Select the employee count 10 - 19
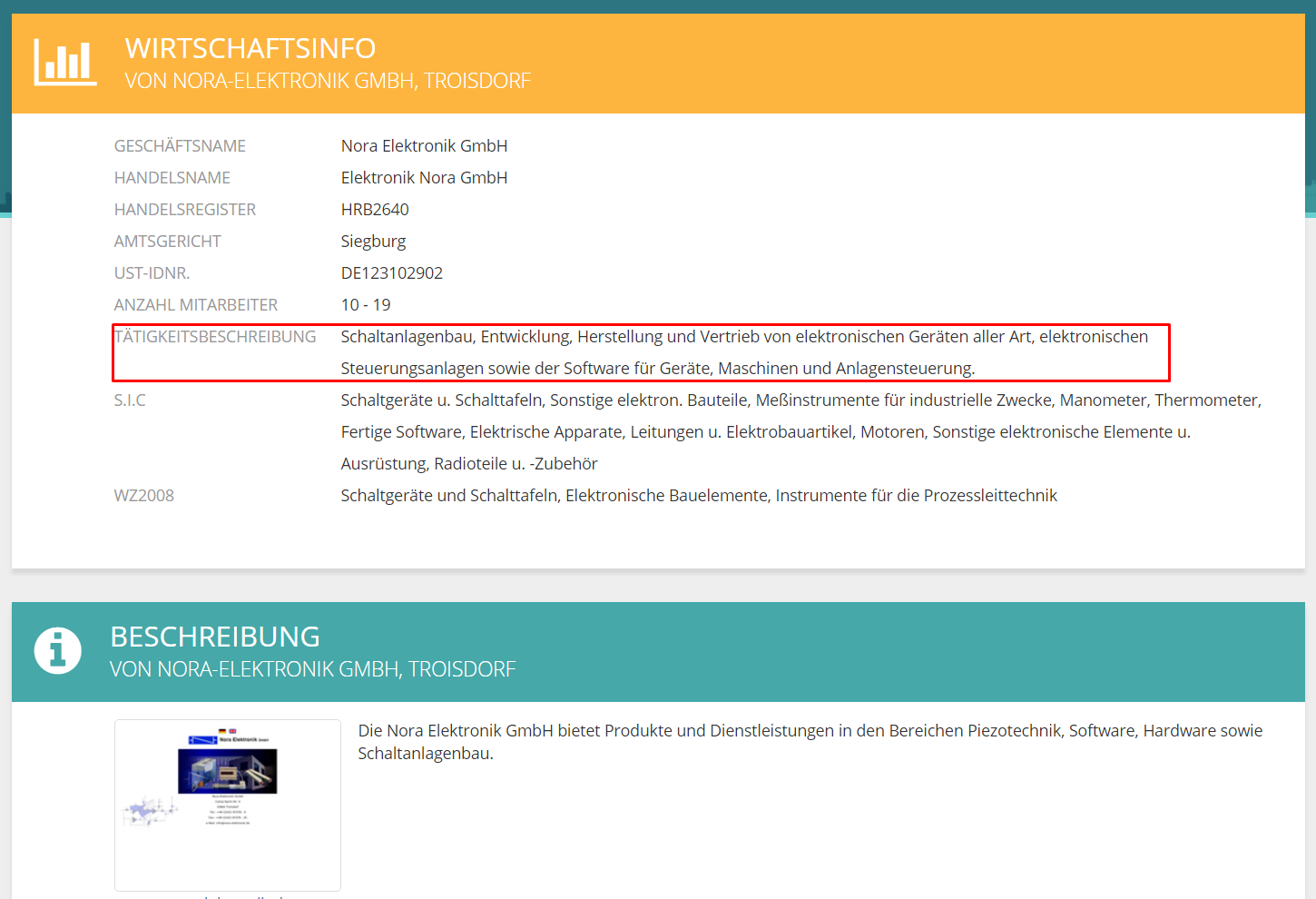This screenshot has height=899, width=1316. 366,305
